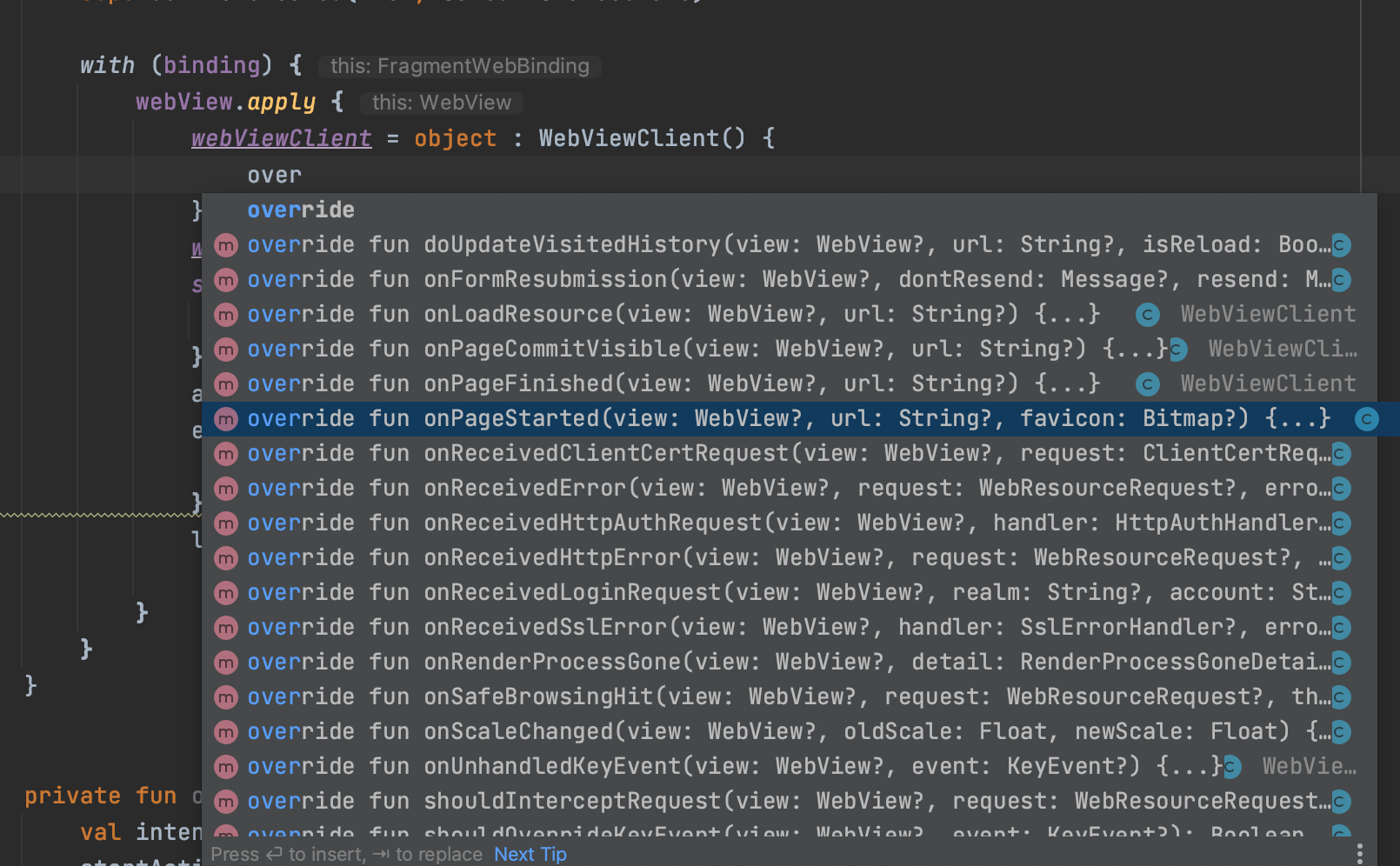Screen dimensions: 1400x866
Task: Place cursor on typed 'over' text
Action: pyautogui.click(x=275, y=175)
